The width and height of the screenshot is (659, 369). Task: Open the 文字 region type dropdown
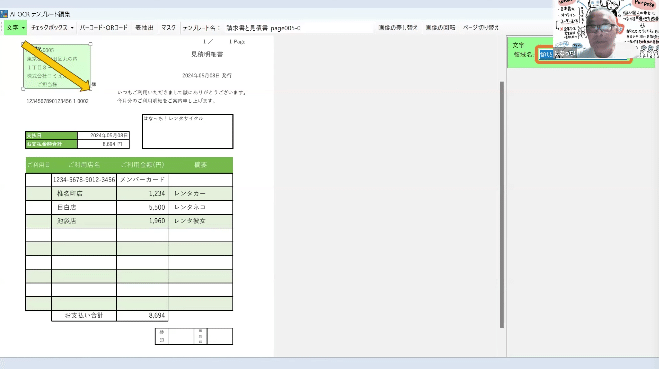(16, 28)
